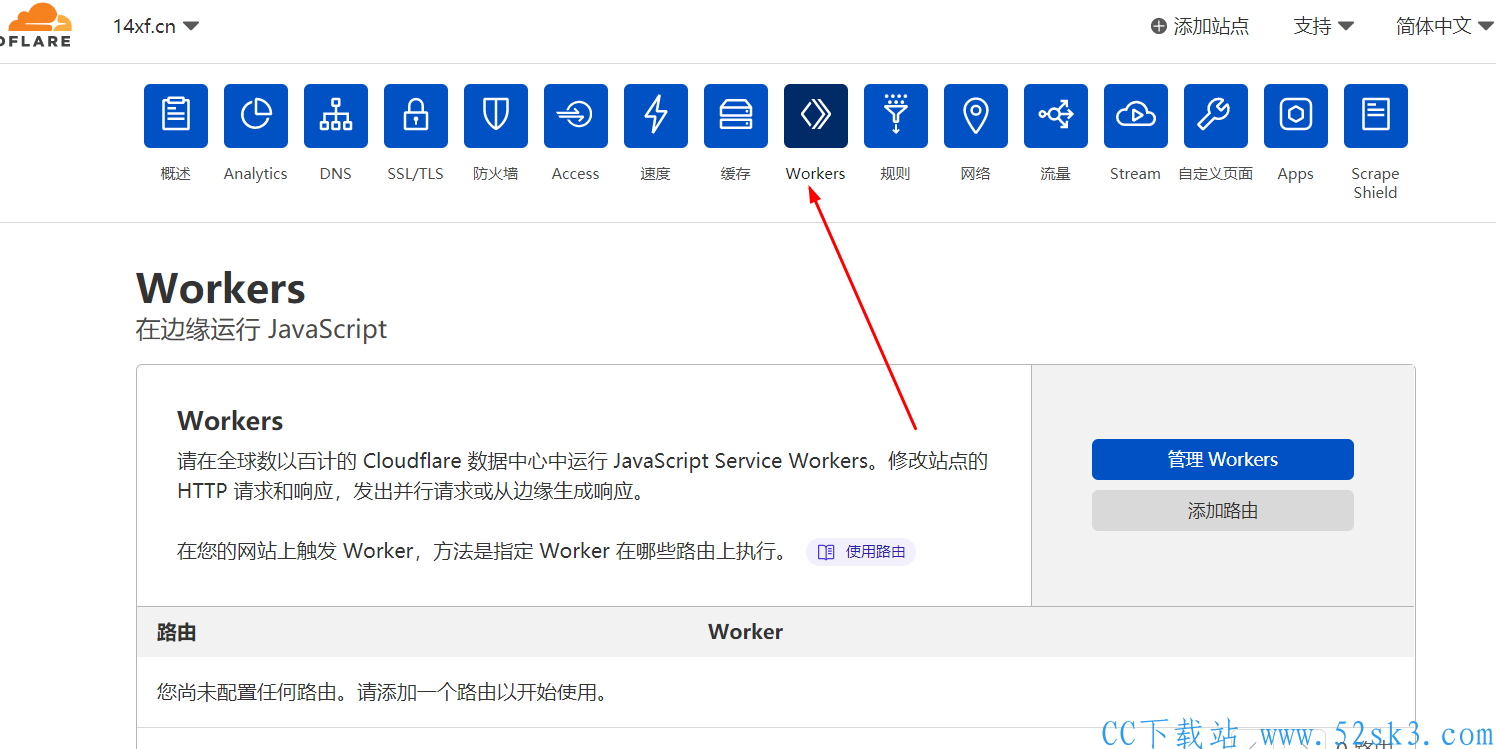
Task: Click the book icon in 使用路由
Action: (x=826, y=552)
